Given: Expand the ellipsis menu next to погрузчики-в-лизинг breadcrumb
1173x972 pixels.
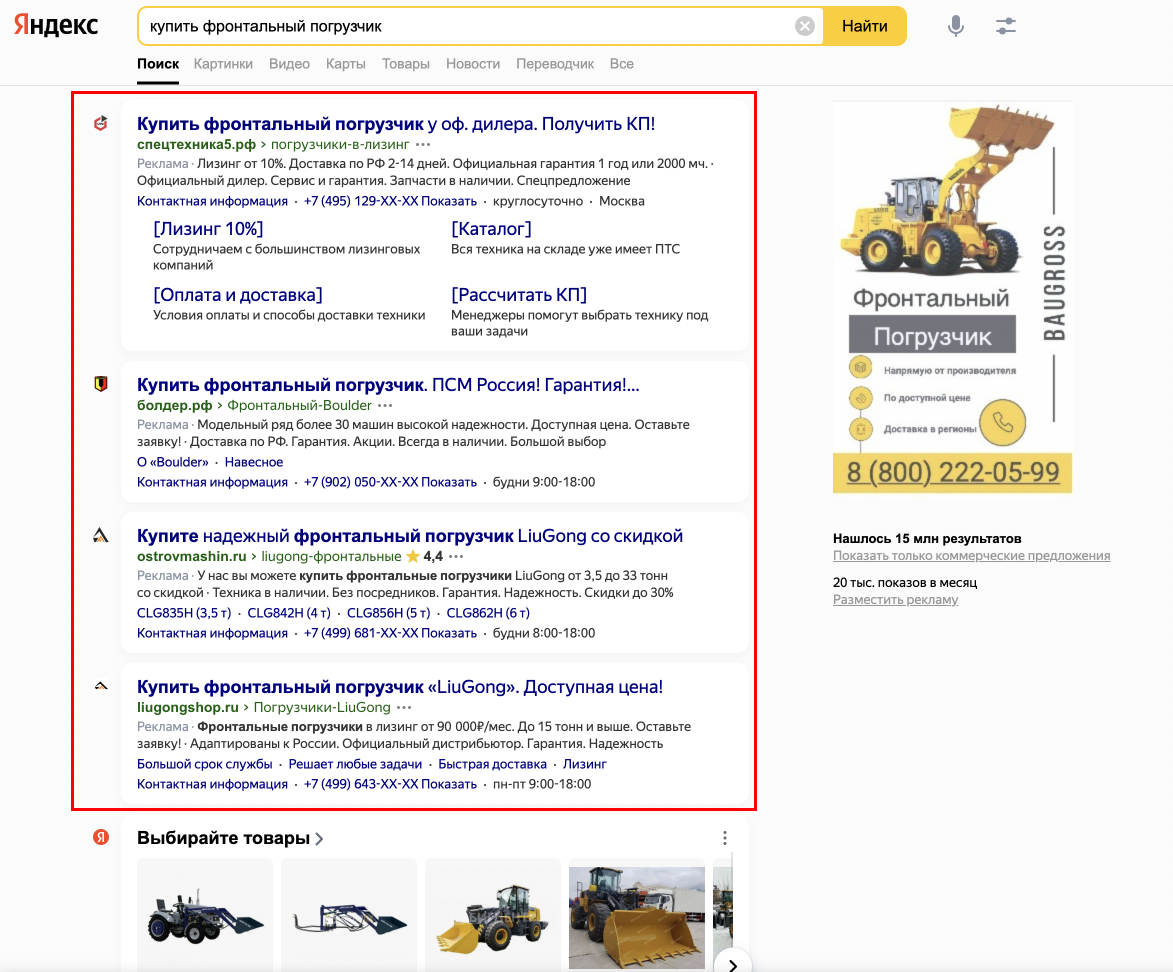Looking at the screenshot, I should coord(425,143).
